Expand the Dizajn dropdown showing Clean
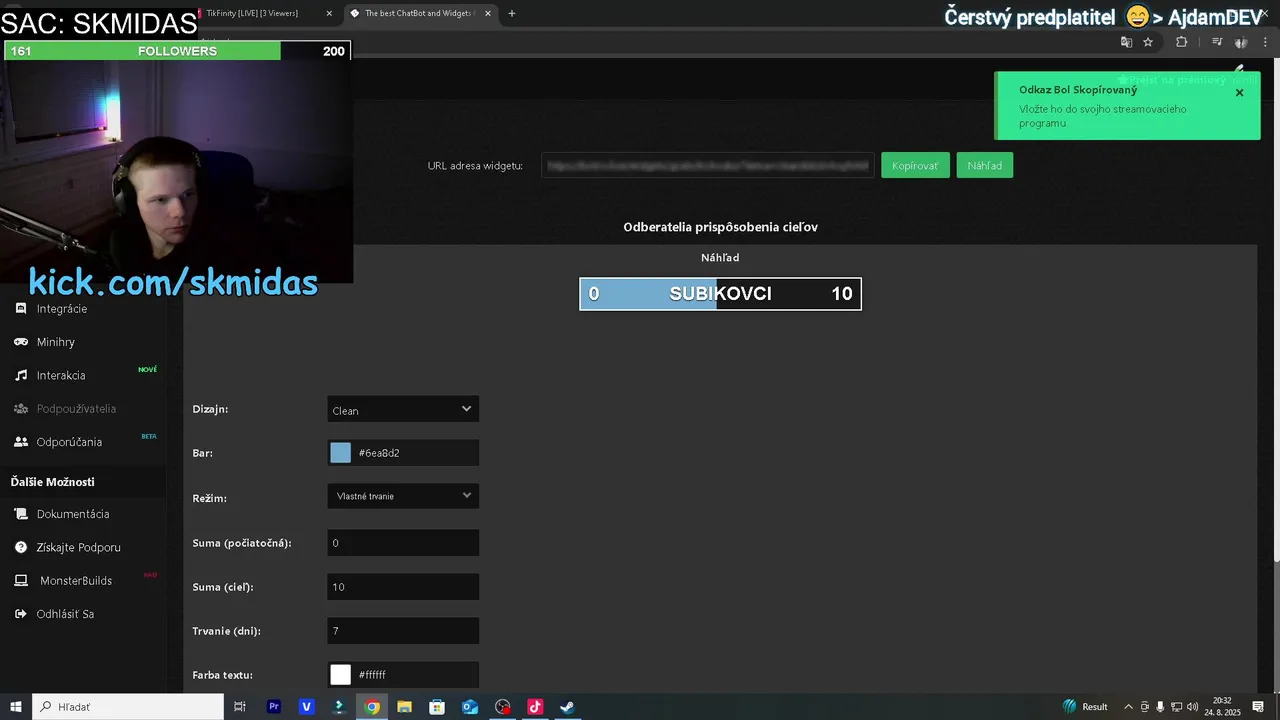Image resolution: width=1280 pixels, height=720 pixels. (403, 409)
